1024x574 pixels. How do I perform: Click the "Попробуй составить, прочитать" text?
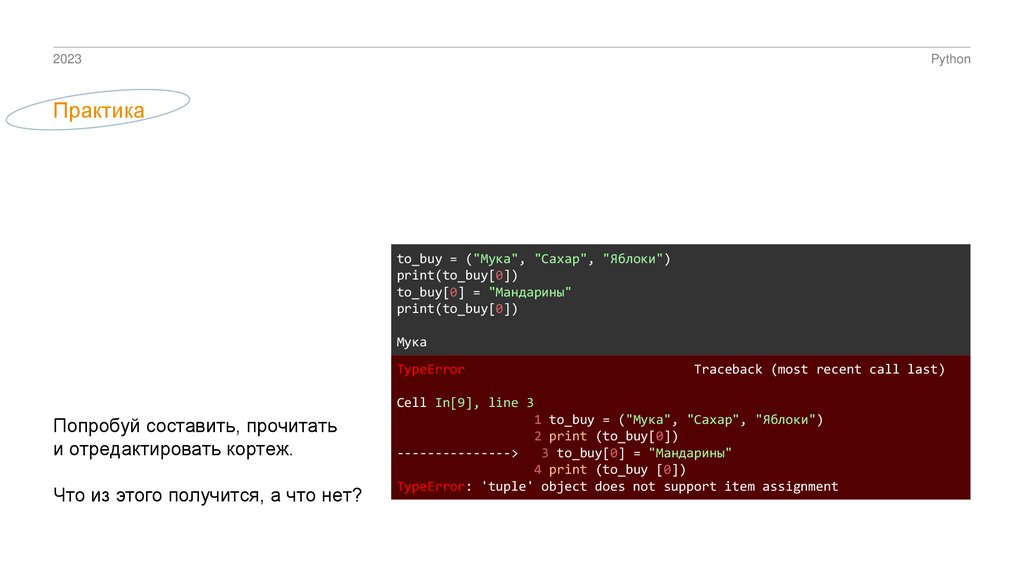point(195,426)
